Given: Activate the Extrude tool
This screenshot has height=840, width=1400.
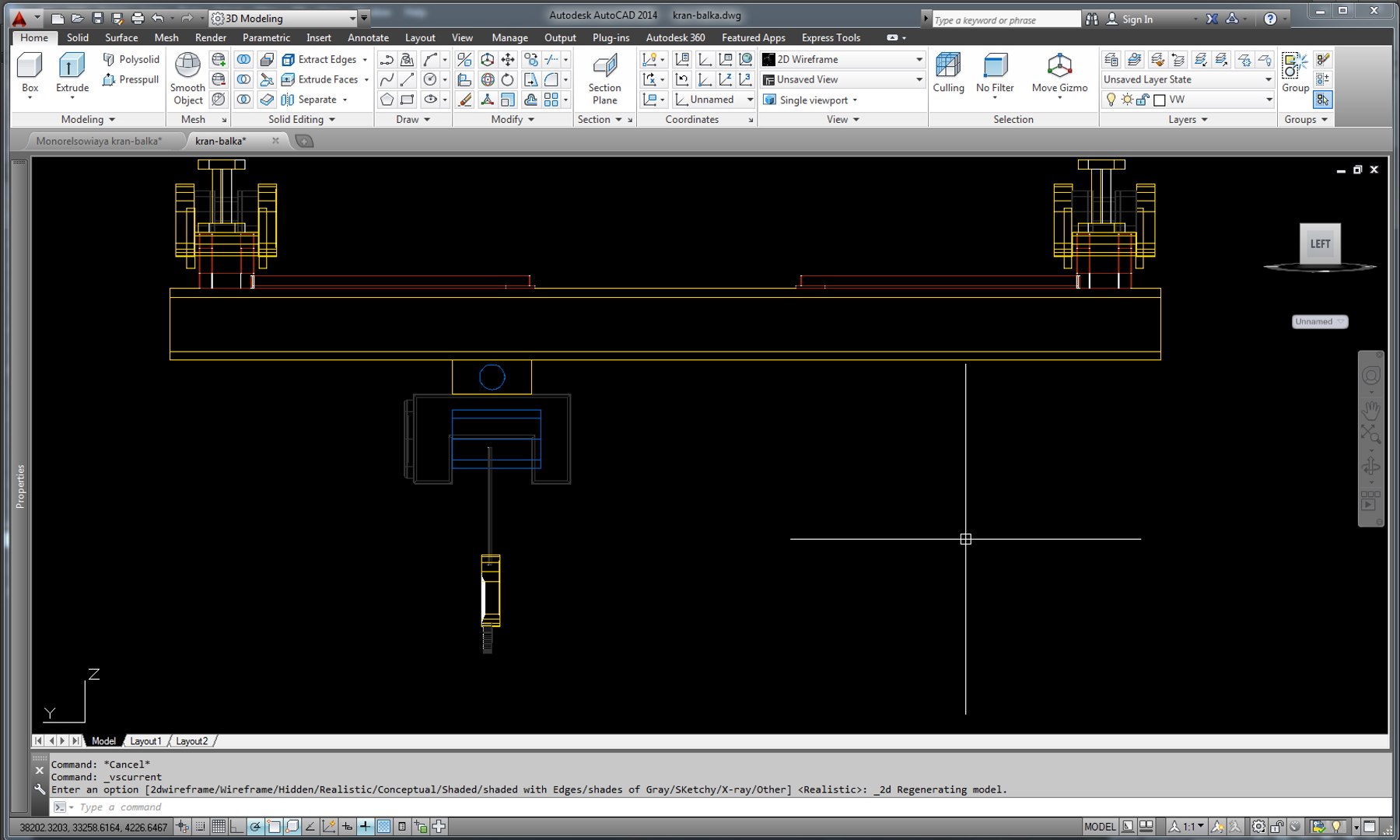Looking at the screenshot, I should click(72, 74).
